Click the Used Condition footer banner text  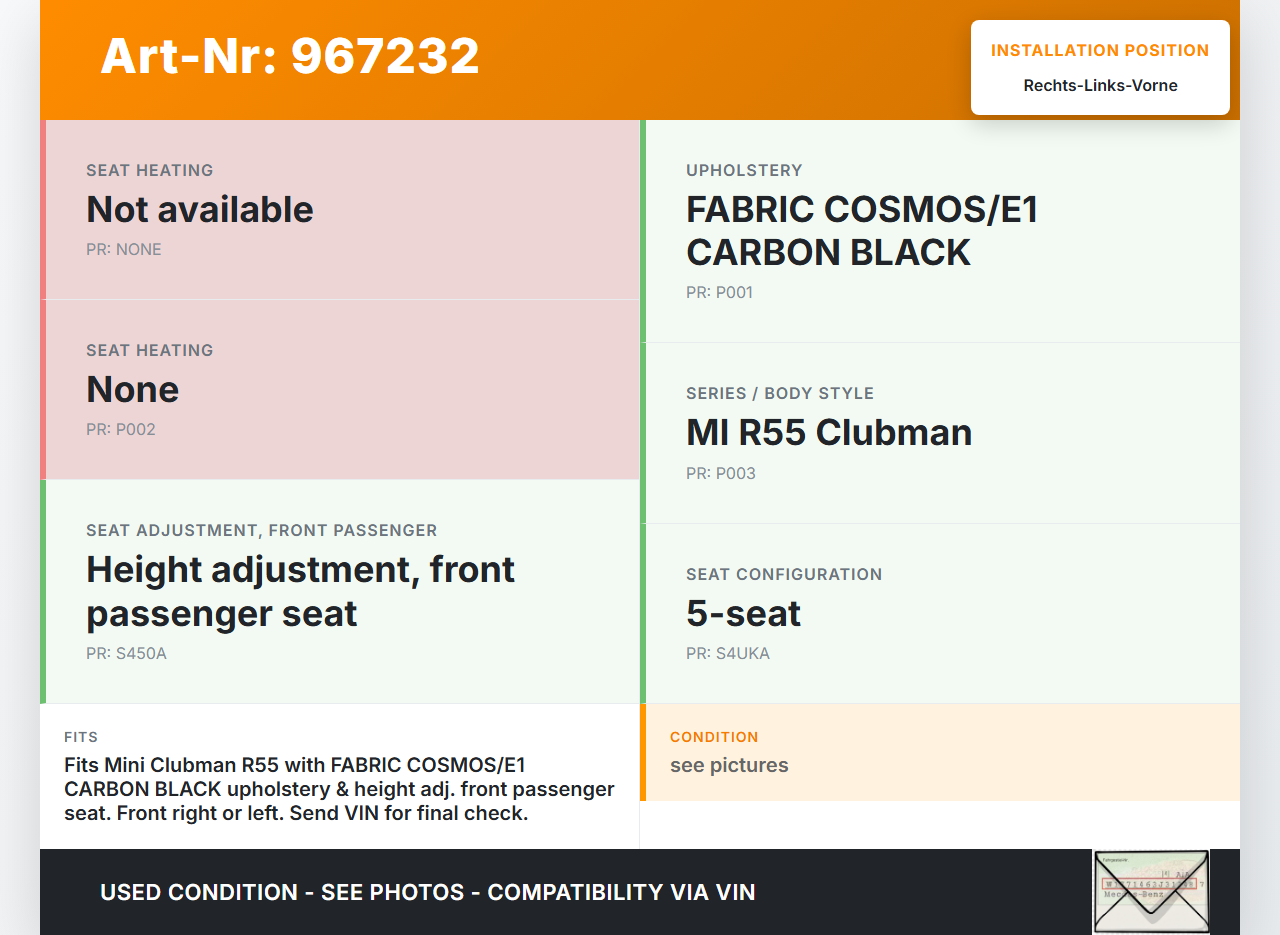click(x=428, y=892)
